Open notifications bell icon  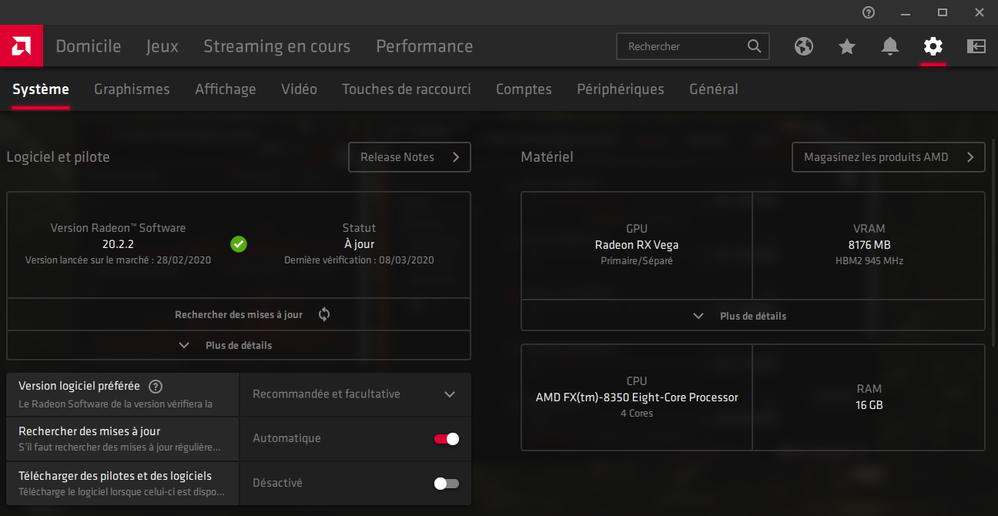click(890, 46)
